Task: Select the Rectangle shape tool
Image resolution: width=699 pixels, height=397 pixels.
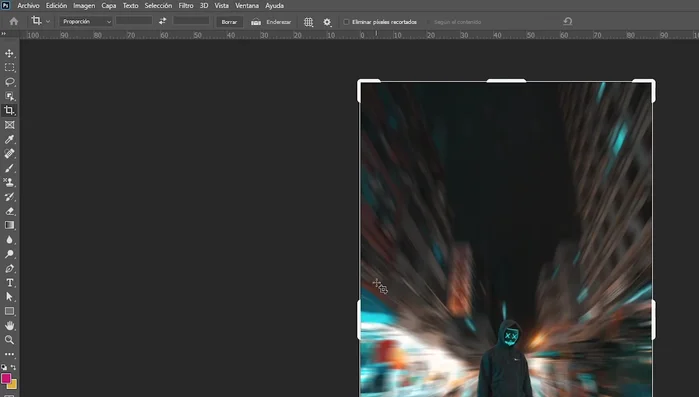Action: tap(9, 311)
